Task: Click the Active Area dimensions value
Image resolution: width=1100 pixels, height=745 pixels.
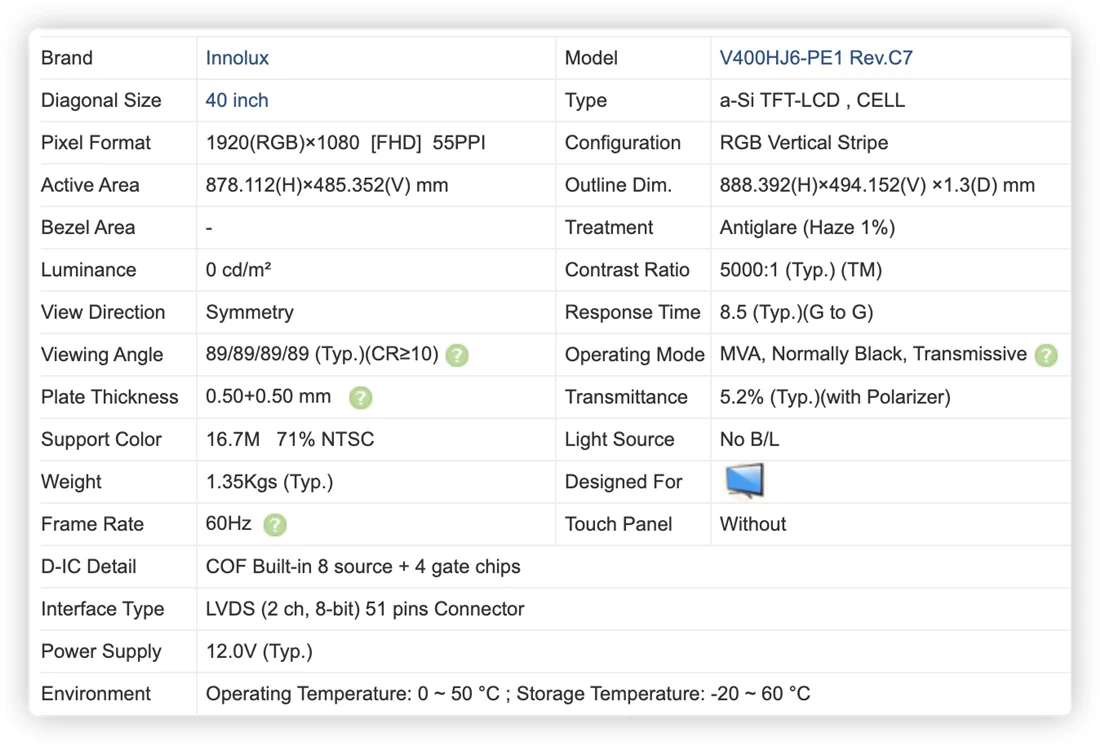Action: pyautogui.click(x=327, y=185)
